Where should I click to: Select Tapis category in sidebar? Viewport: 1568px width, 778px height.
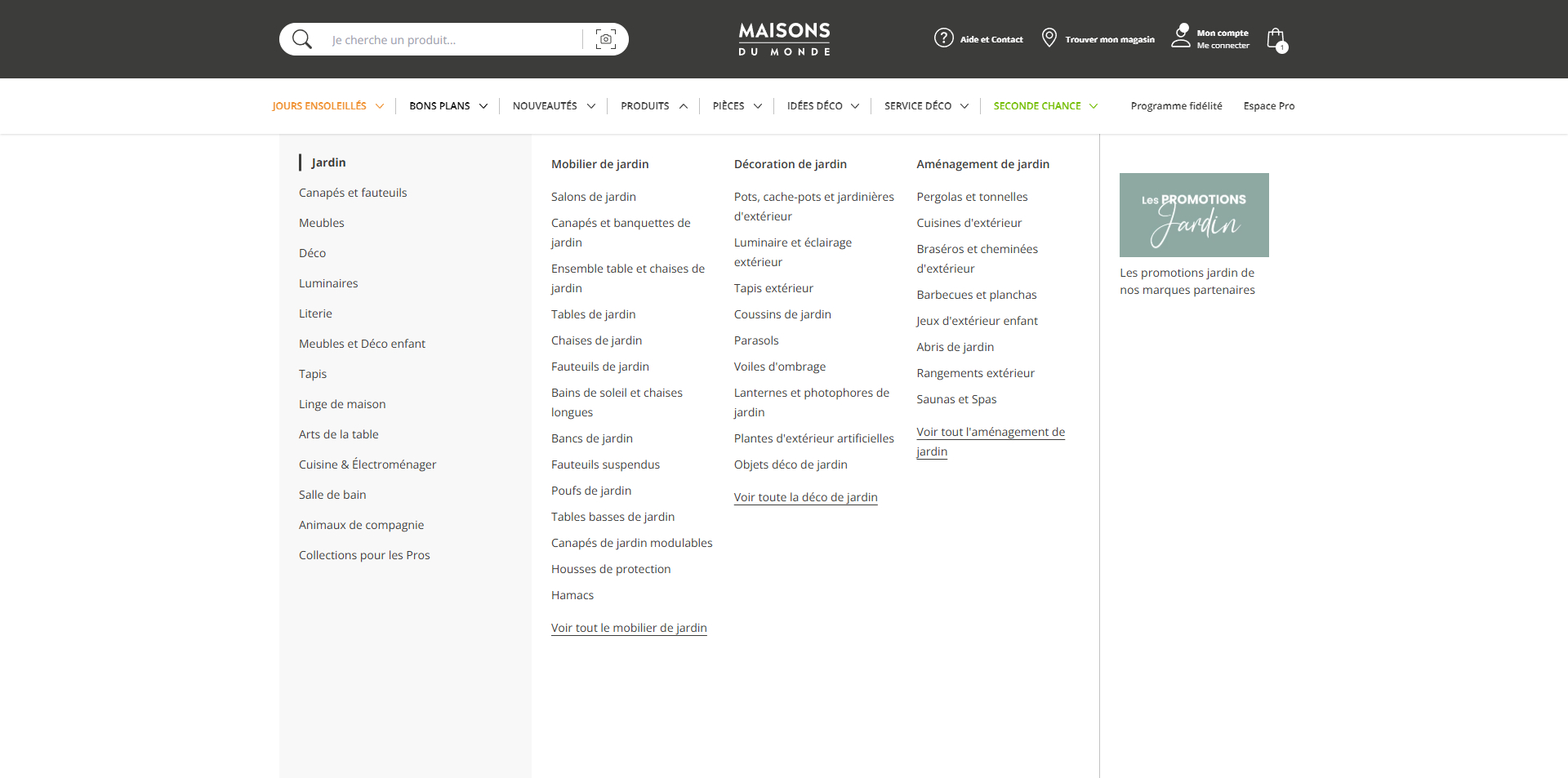click(x=313, y=374)
